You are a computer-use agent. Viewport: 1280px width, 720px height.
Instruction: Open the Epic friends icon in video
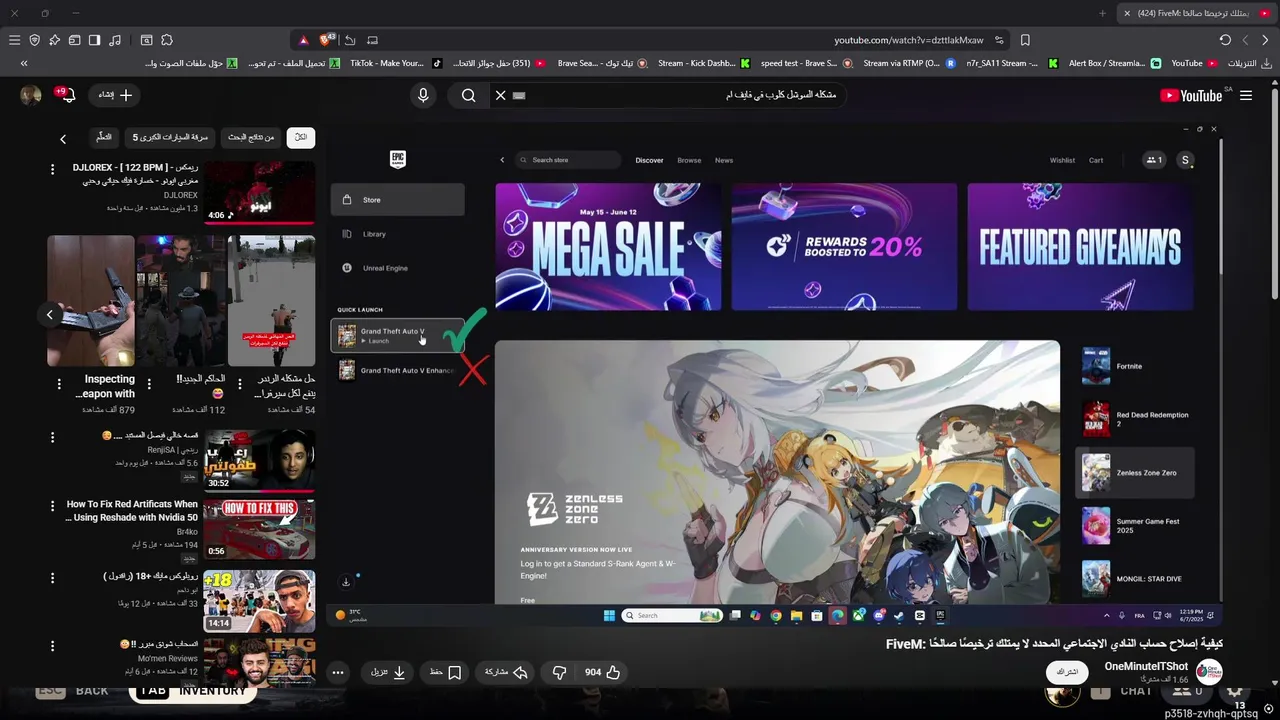pyautogui.click(x=1154, y=160)
